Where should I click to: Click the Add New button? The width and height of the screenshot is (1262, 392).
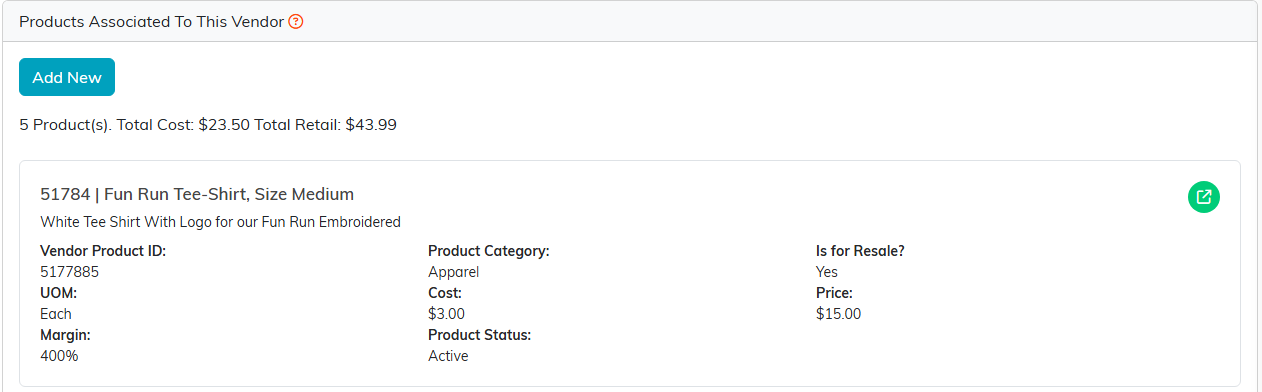(67, 77)
